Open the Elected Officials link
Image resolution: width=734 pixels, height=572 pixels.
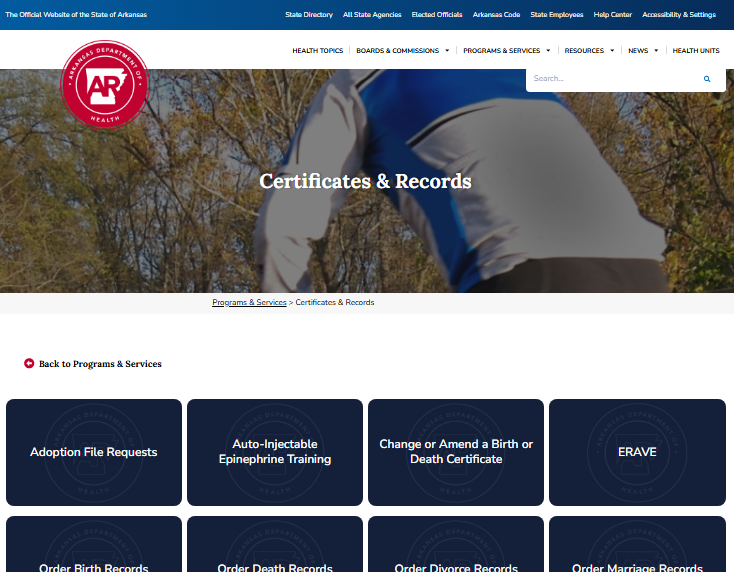point(437,15)
